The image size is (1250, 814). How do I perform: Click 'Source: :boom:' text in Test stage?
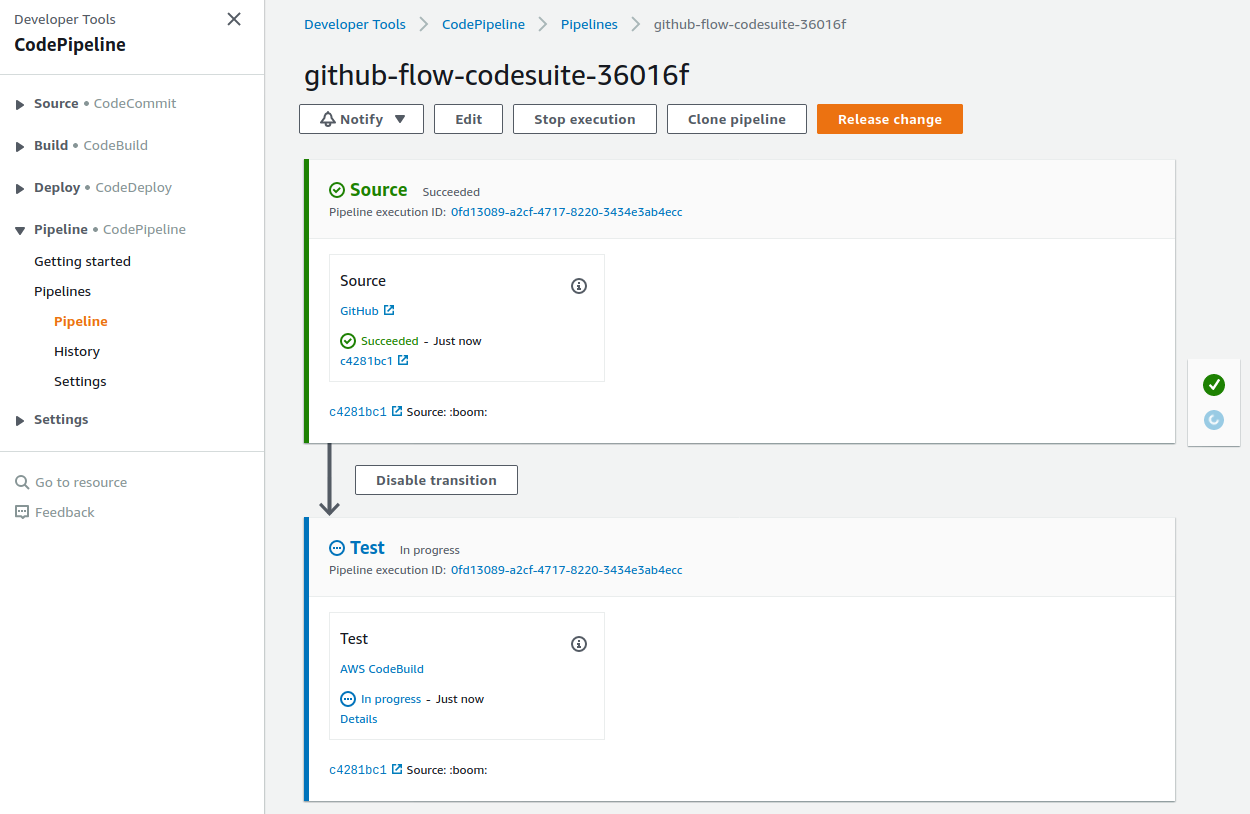(447, 769)
